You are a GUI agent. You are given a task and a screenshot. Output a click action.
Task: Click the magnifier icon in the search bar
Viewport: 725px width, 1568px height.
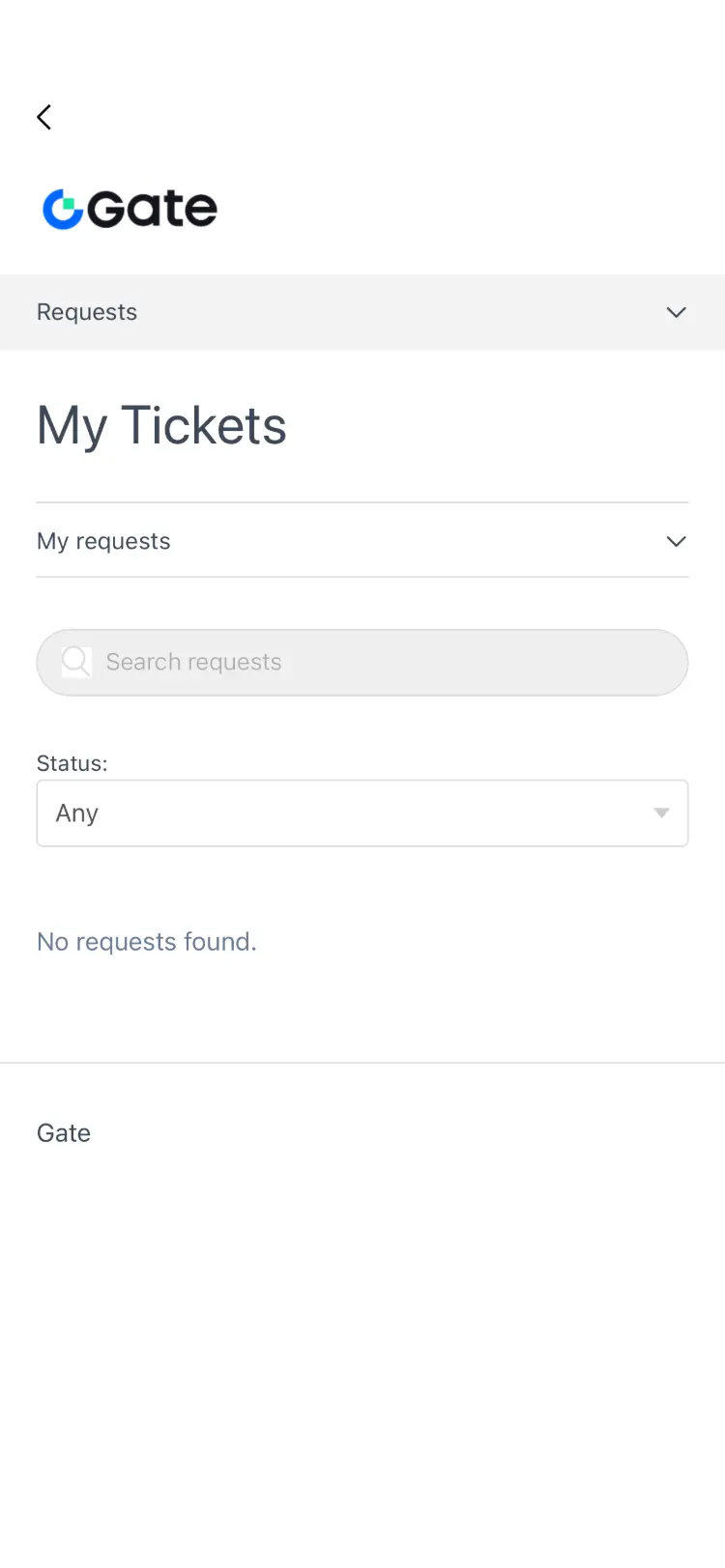75,662
